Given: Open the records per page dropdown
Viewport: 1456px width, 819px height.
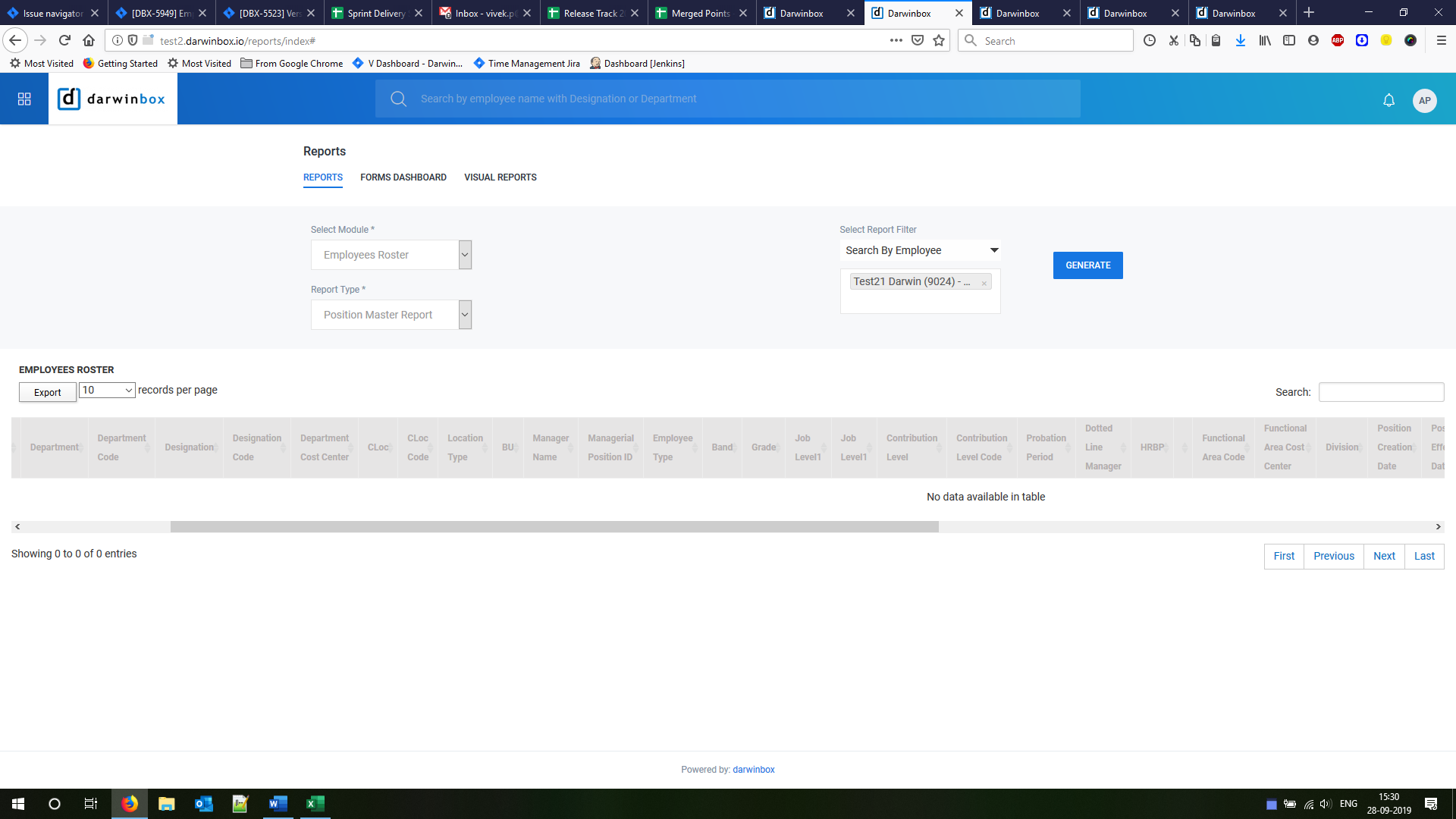Looking at the screenshot, I should click(107, 390).
